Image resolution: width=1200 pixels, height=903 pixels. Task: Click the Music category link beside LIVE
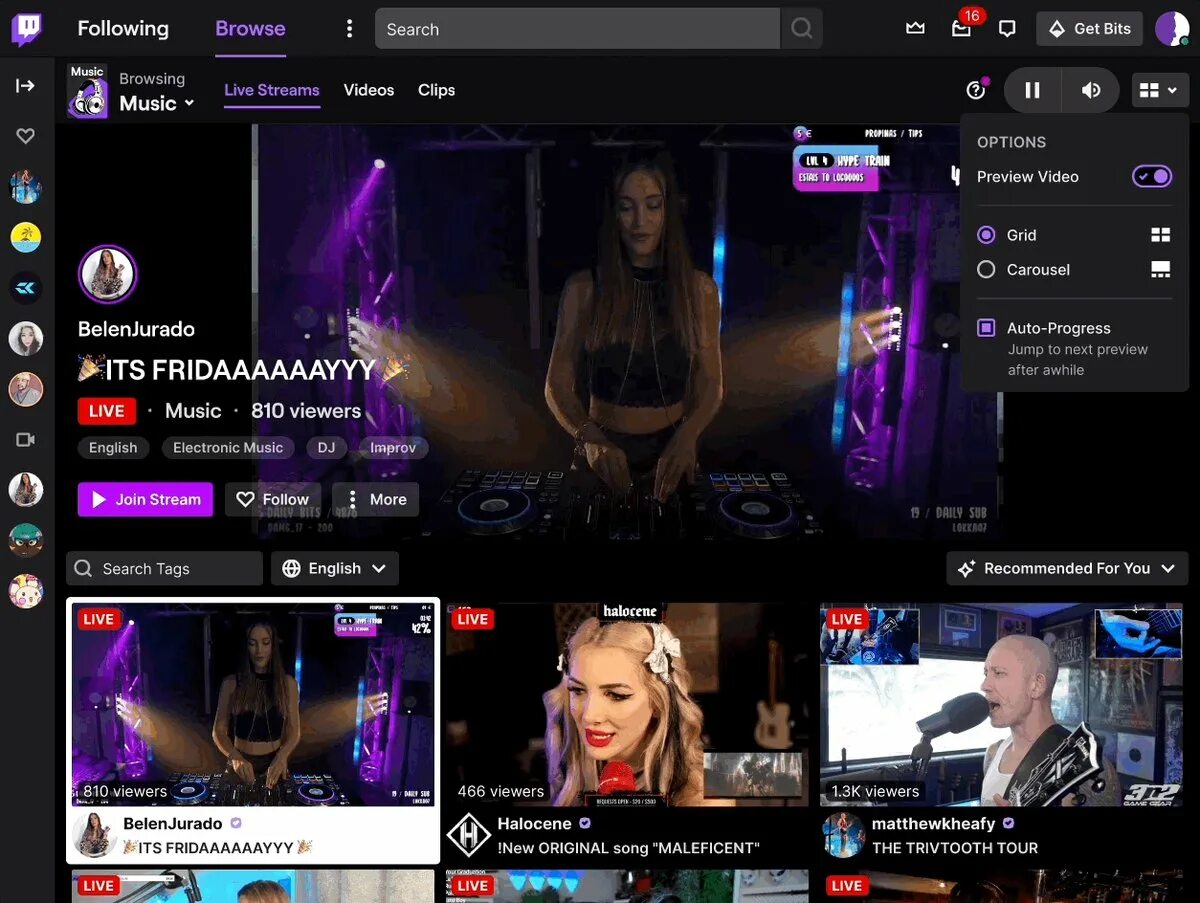coord(193,411)
